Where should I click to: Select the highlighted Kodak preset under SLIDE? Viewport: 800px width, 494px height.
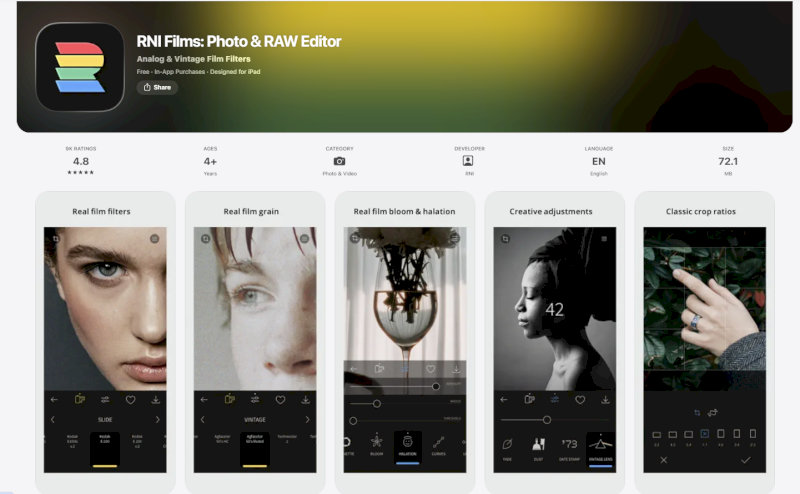[x=105, y=449]
